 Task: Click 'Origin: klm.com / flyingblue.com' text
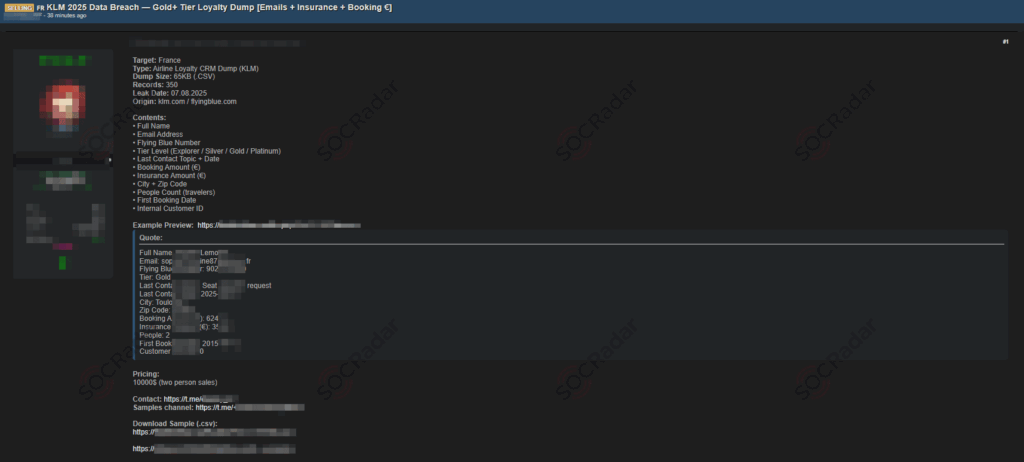[x=185, y=101]
